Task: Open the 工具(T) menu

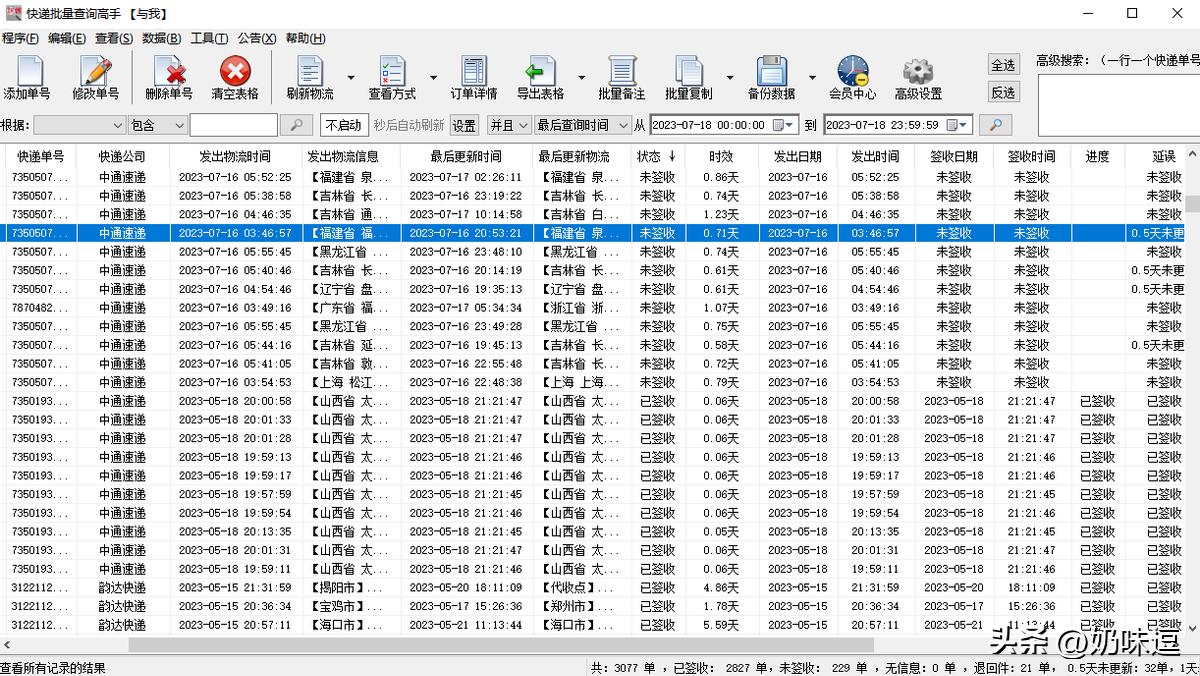Action: (211, 38)
